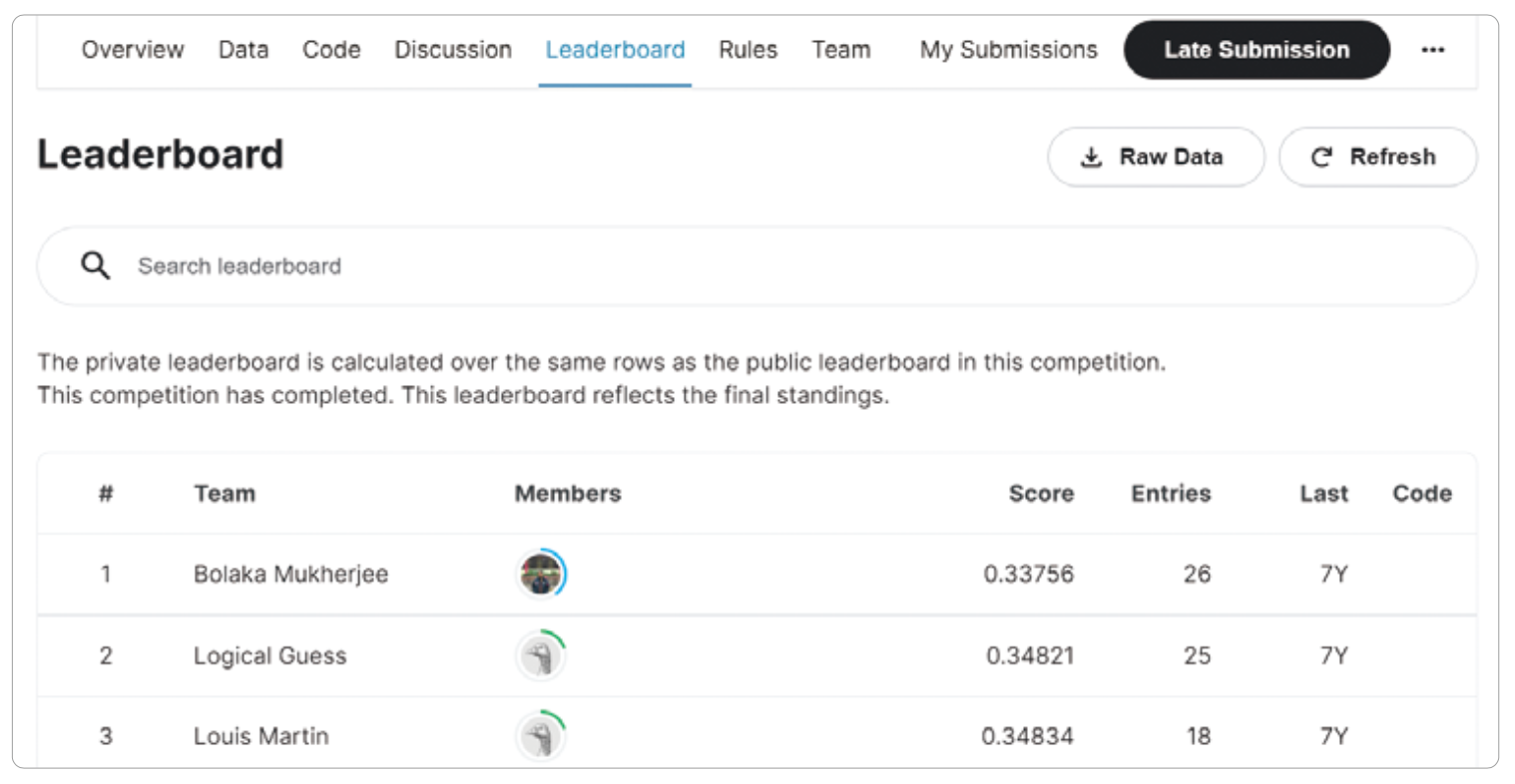Open the three-dot more options menu
The height and width of the screenshot is (784, 1515).
point(1432,50)
